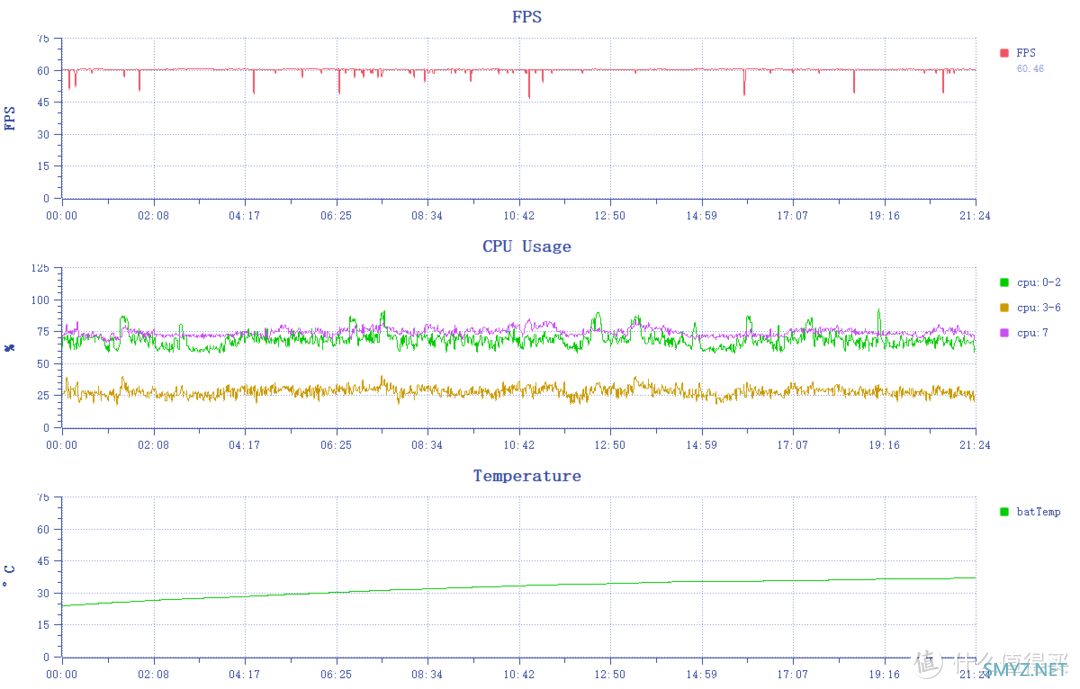This screenshot has height=689, width=1080.
Task: Click the 12:50 tick on CPU Usage chart
Action: [610, 445]
